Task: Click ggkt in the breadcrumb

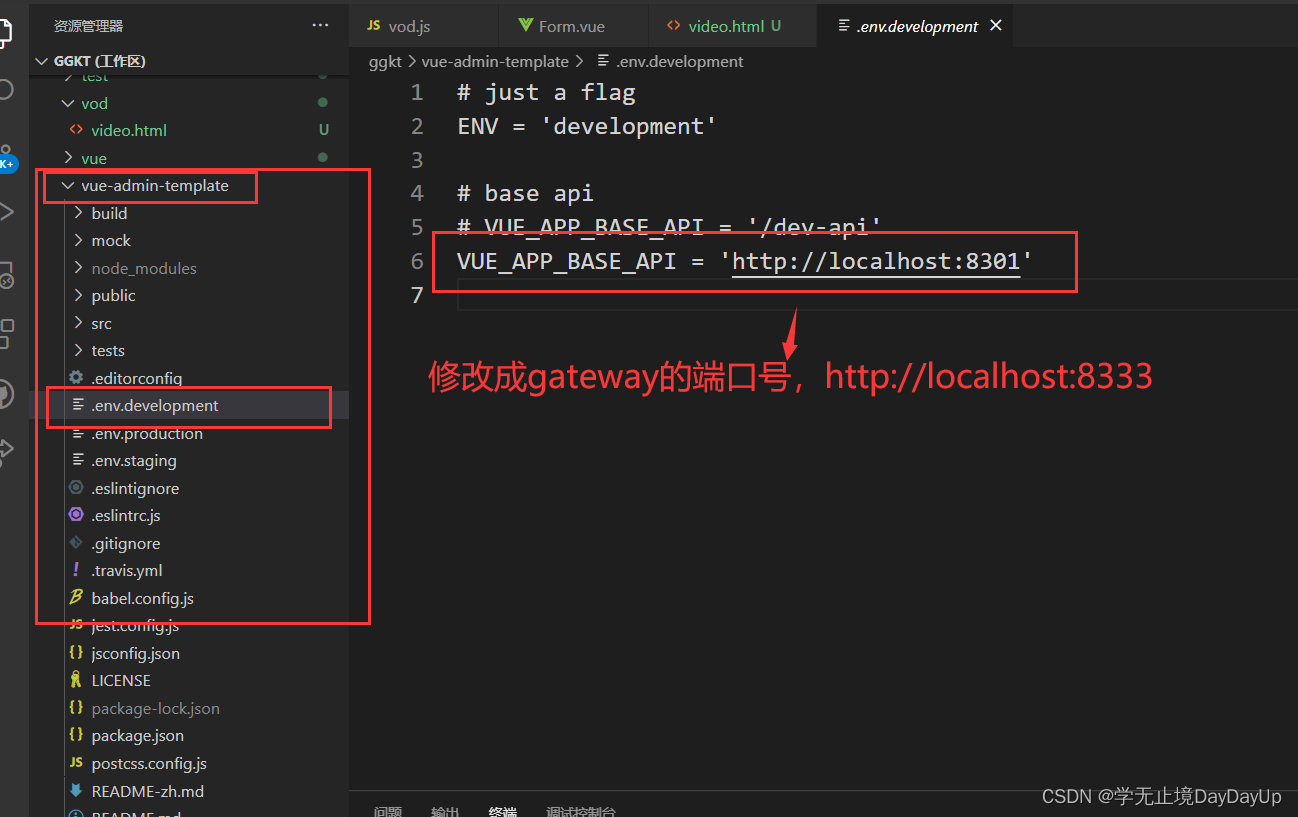Action: pos(385,61)
